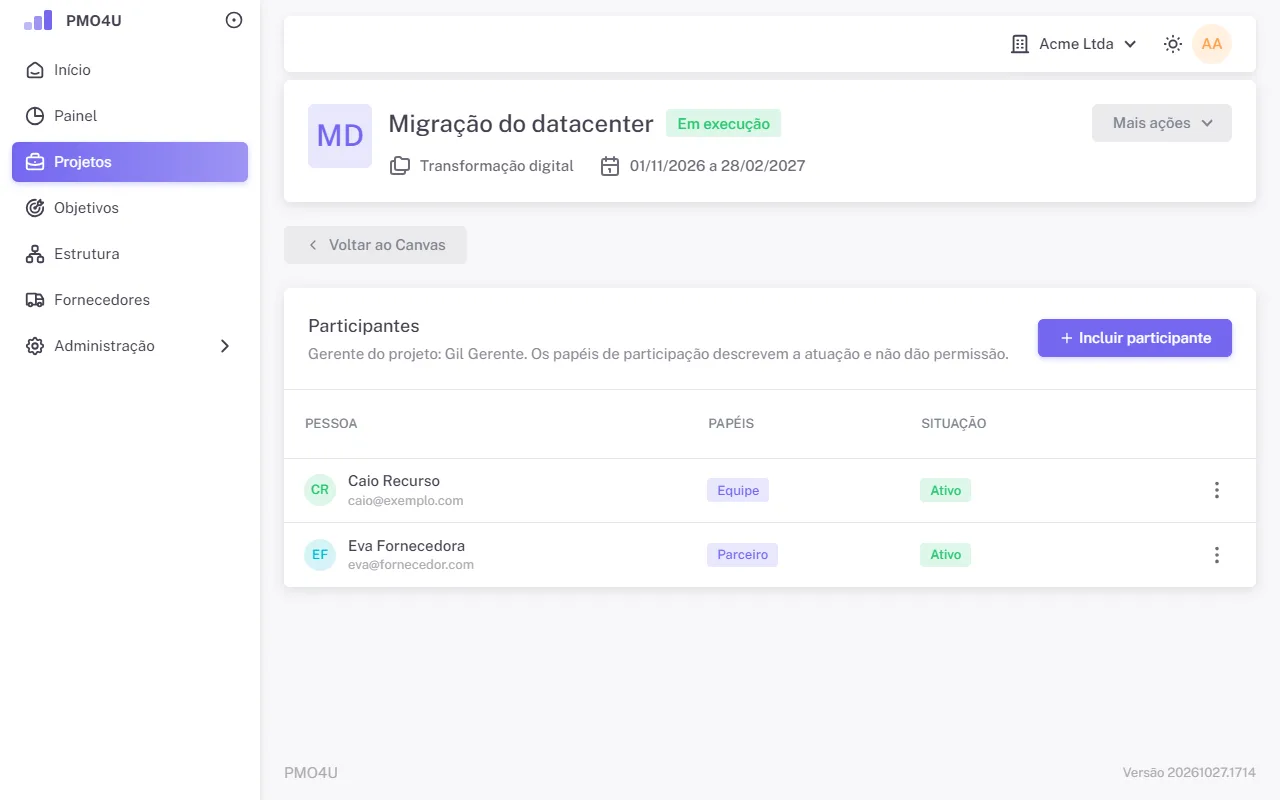1280x800 pixels.
Task: Click Incluir participante button
Action: point(1135,338)
